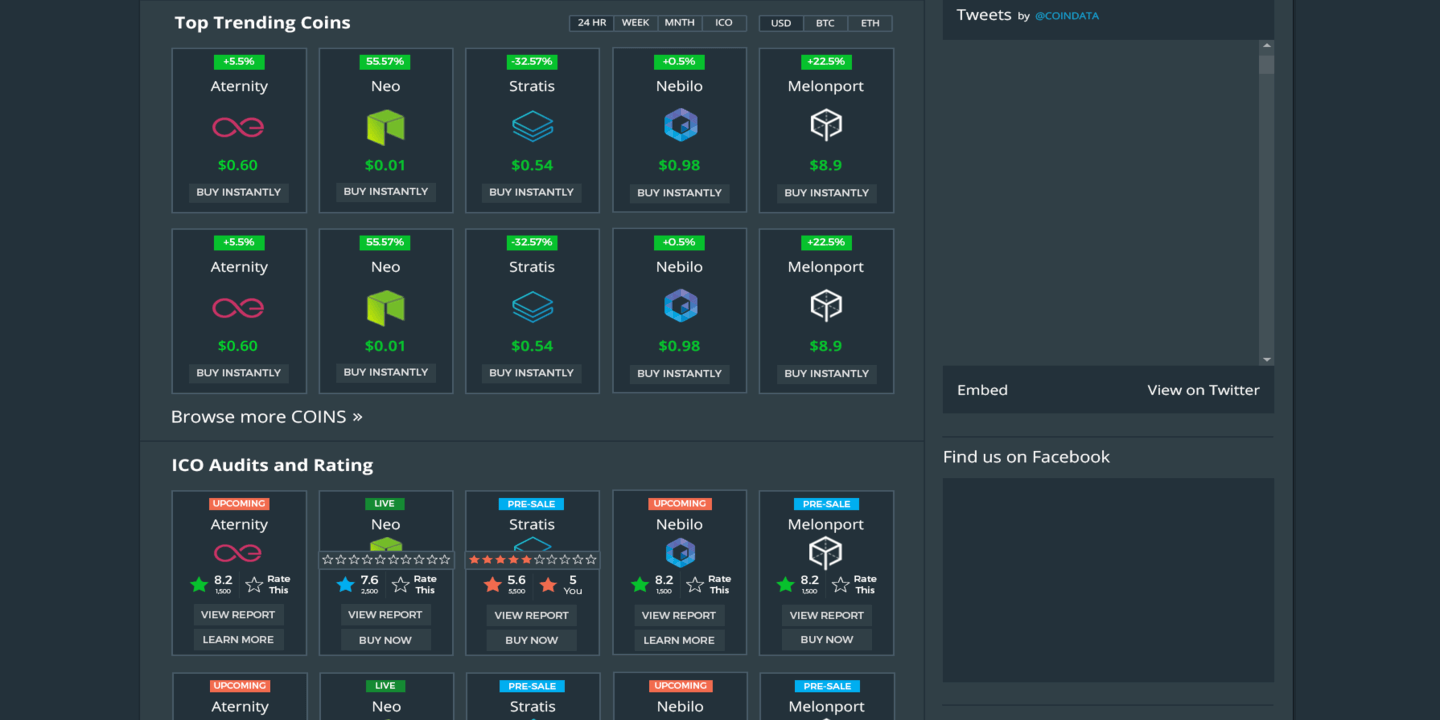Click BUY INSTANTLY on second-row Nebilo card
Image resolution: width=1440 pixels, height=720 pixels.
(x=680, y=373)
